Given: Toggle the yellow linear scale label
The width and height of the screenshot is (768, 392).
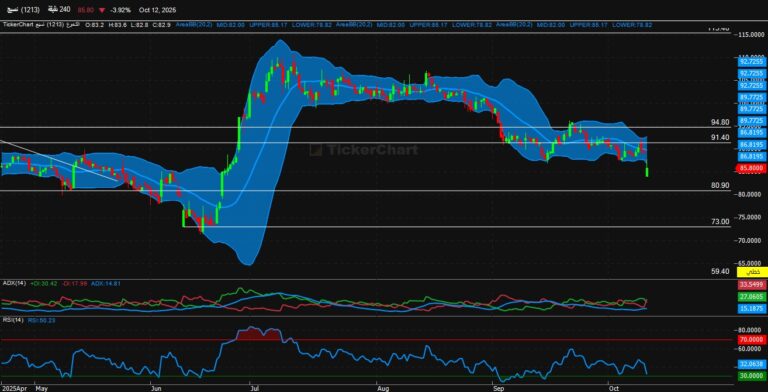Looking at the screenshot, I should click(x=752, y=272).
